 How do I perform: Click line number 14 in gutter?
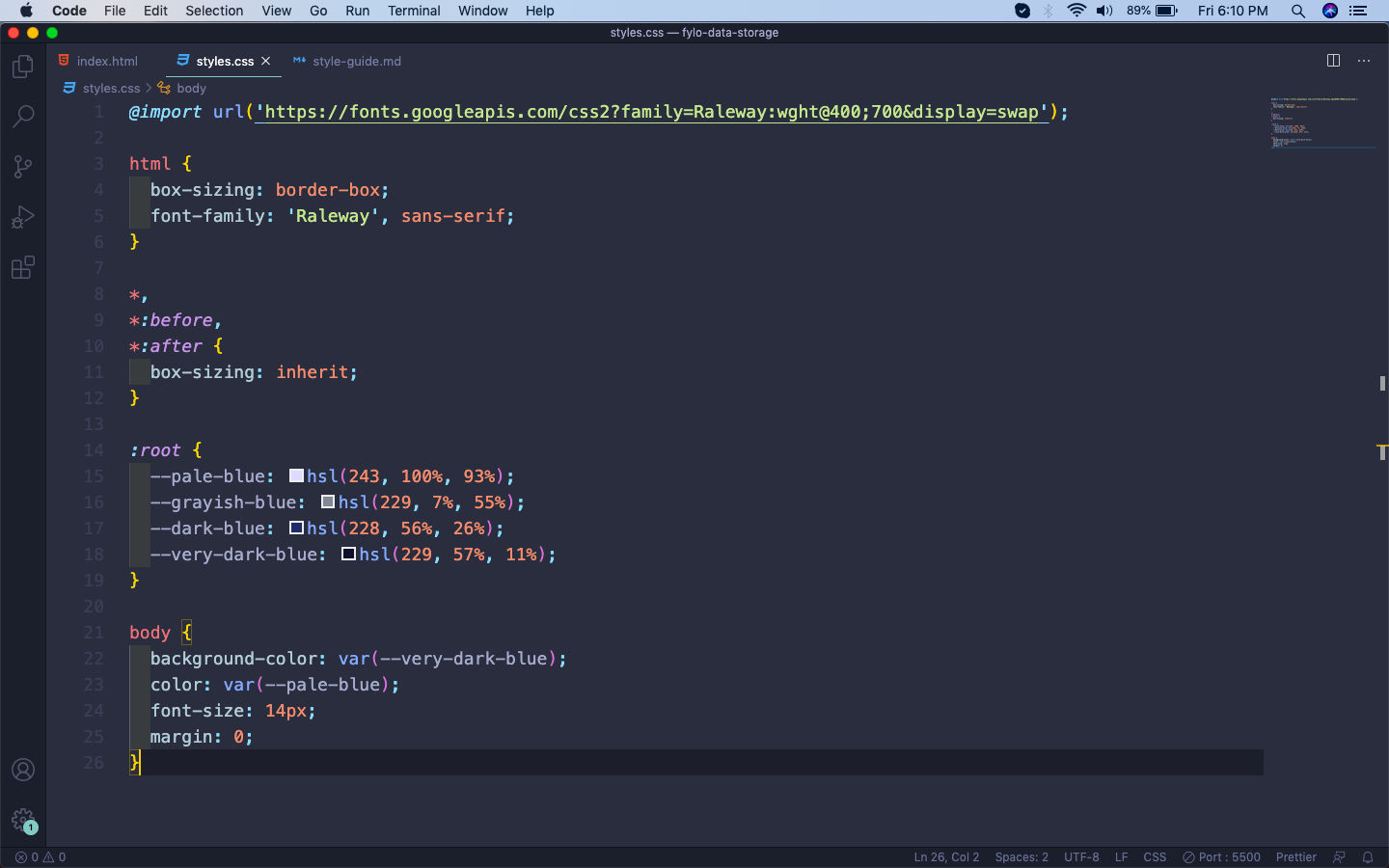94,449
